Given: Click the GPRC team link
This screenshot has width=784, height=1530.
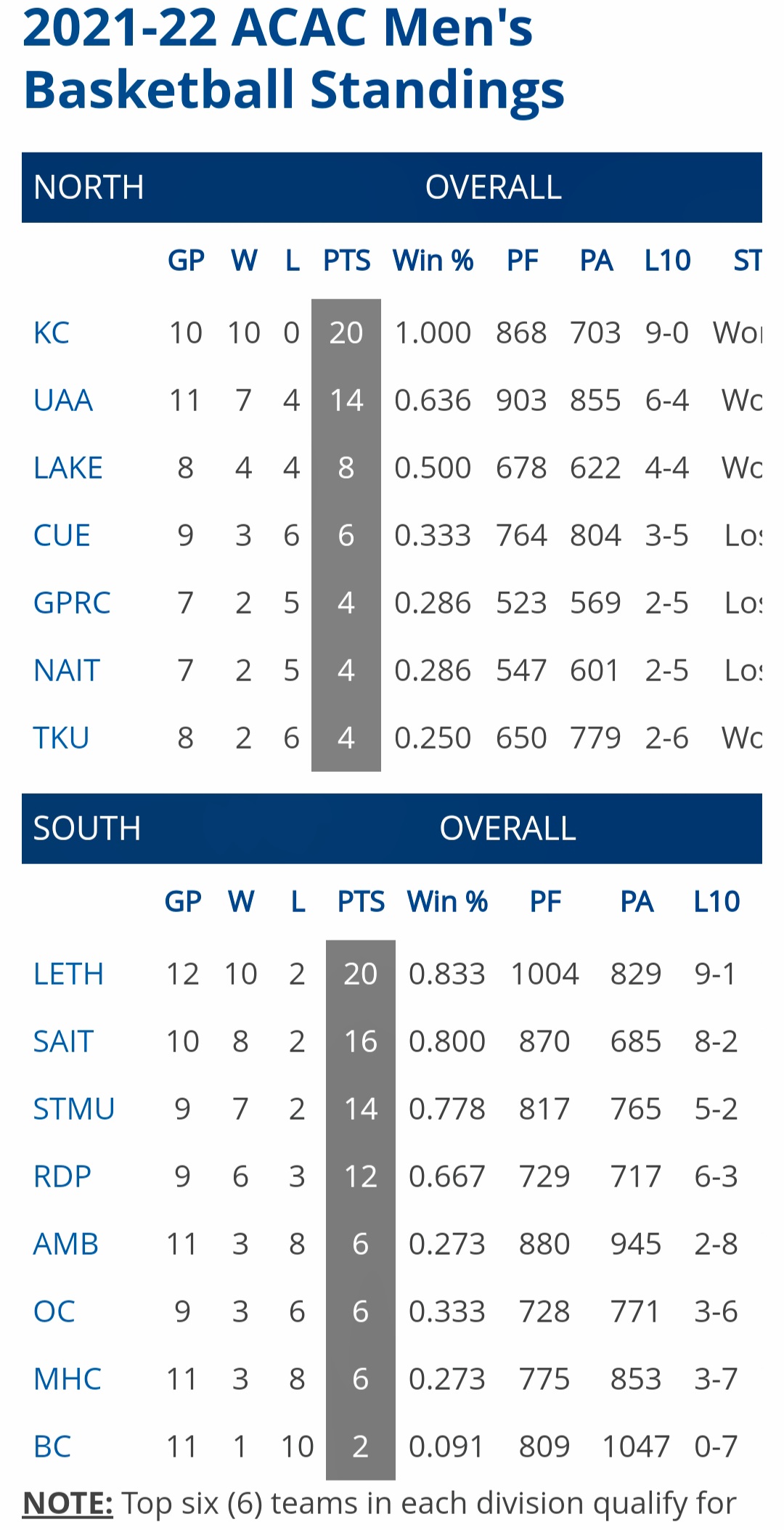Looking at the screenshot, I should tap(72, 603).
